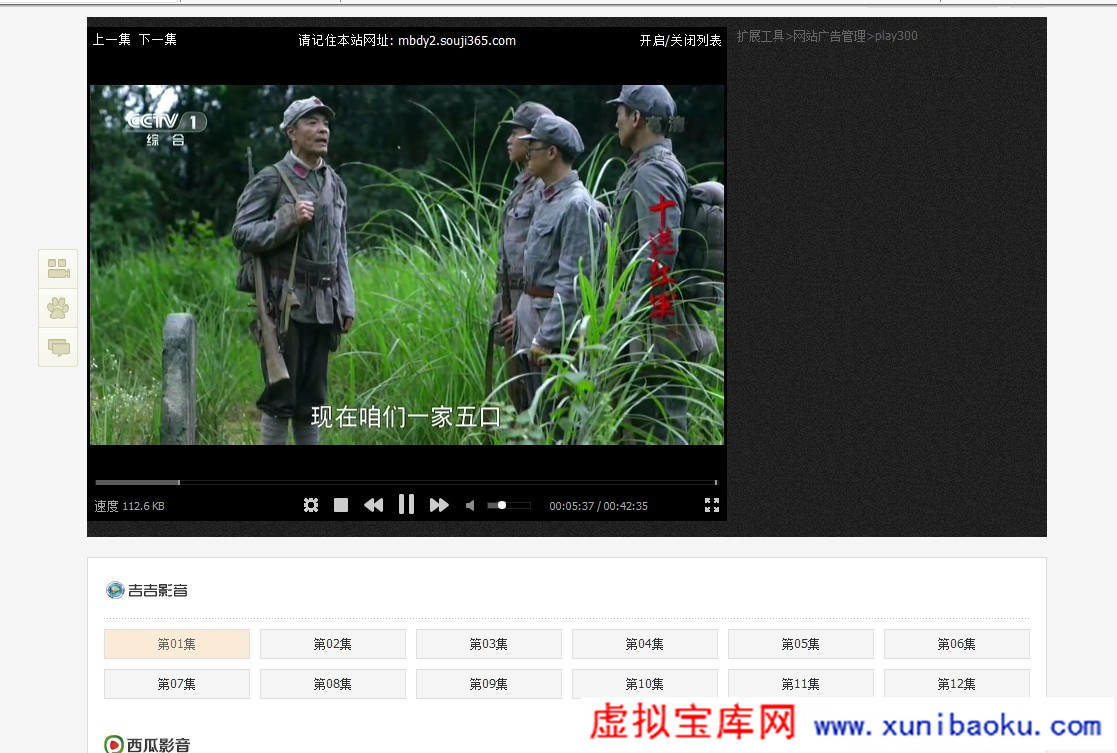Select episode 第02集

point(333,644)
